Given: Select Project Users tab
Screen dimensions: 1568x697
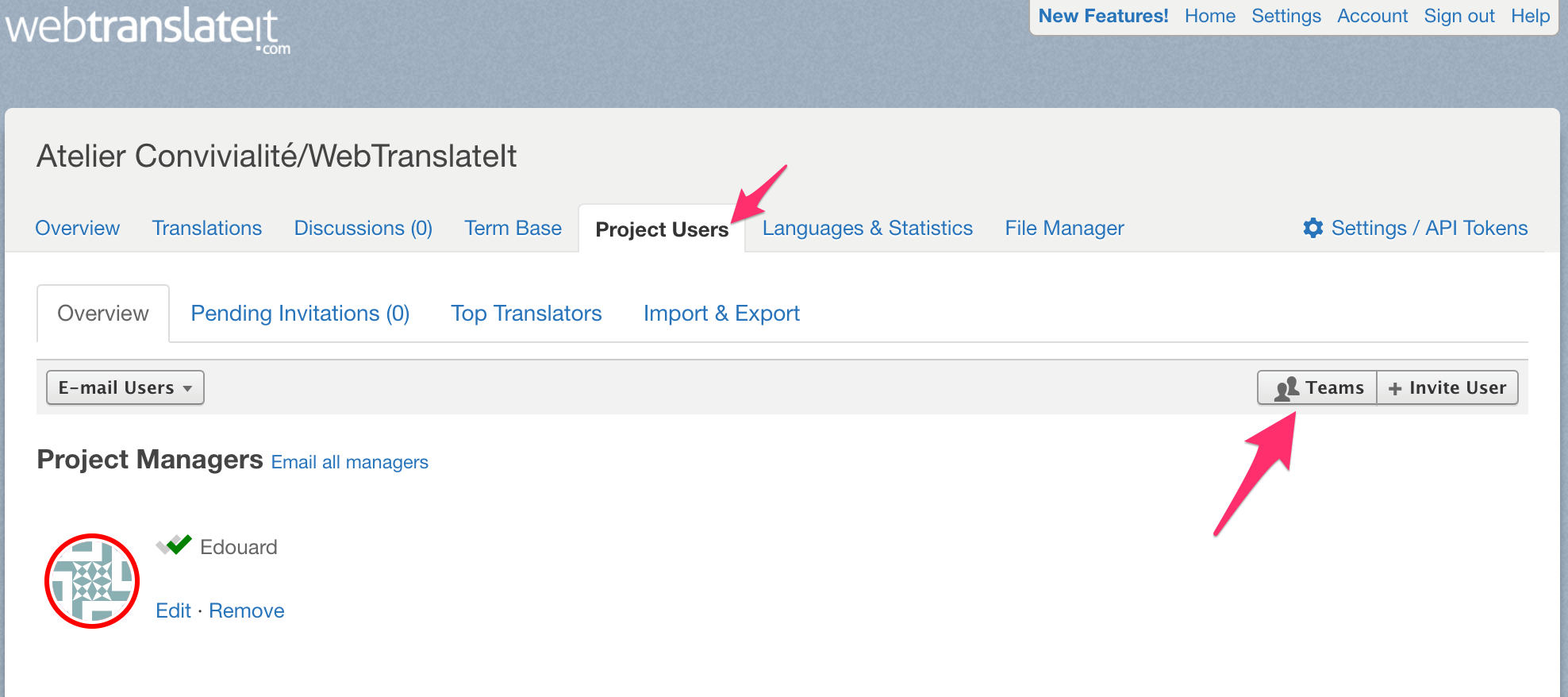Looking at the screenshot, I should click(x=662, y=229).
